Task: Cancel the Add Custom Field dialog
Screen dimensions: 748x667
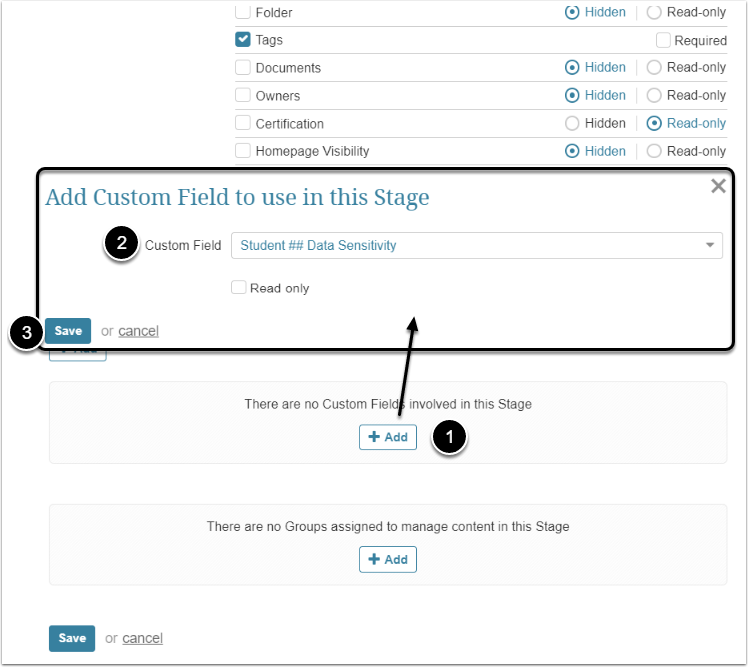Action: click(x=138, y=331)
